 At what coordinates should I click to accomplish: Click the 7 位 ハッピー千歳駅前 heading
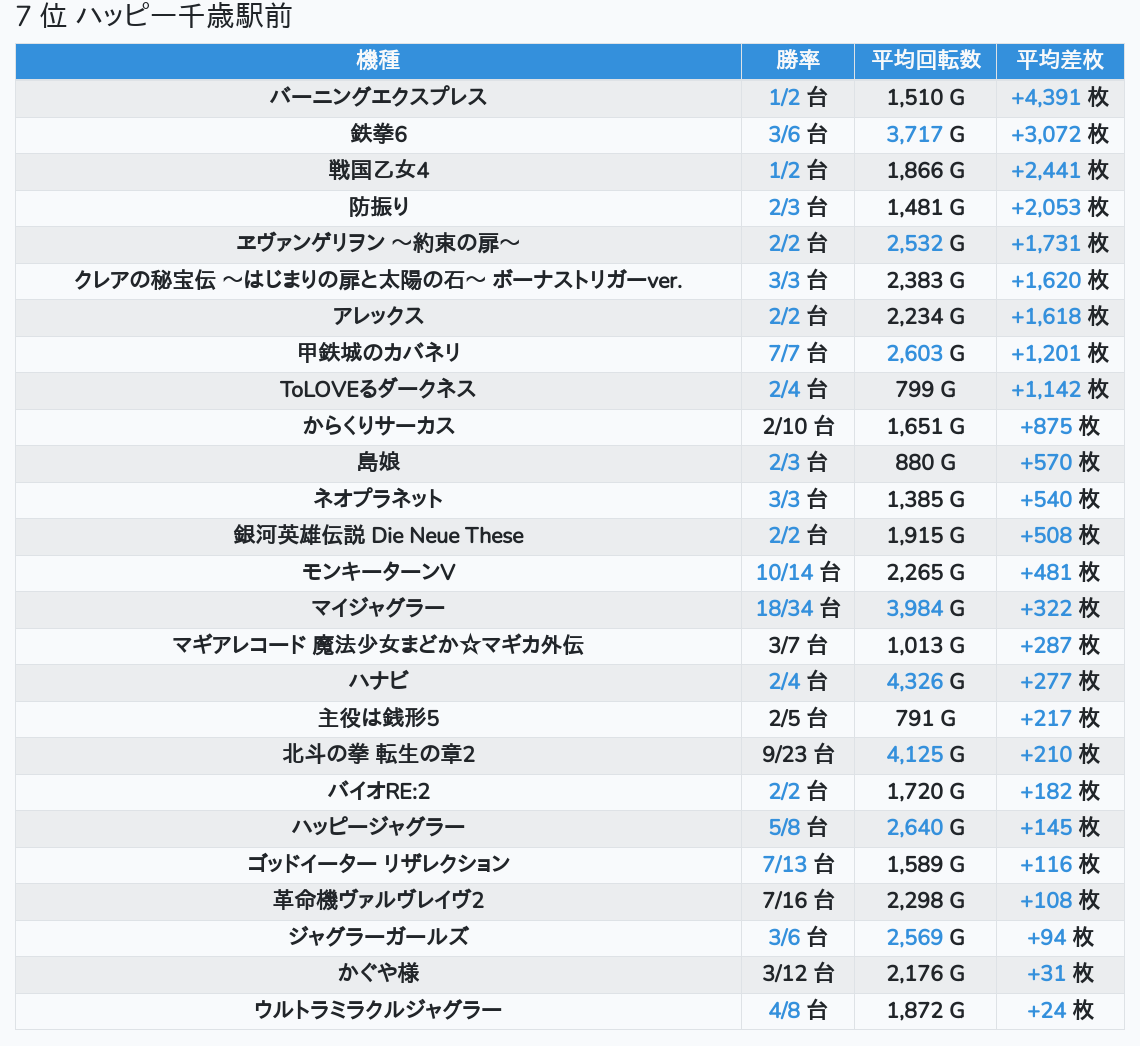(154, 17)
